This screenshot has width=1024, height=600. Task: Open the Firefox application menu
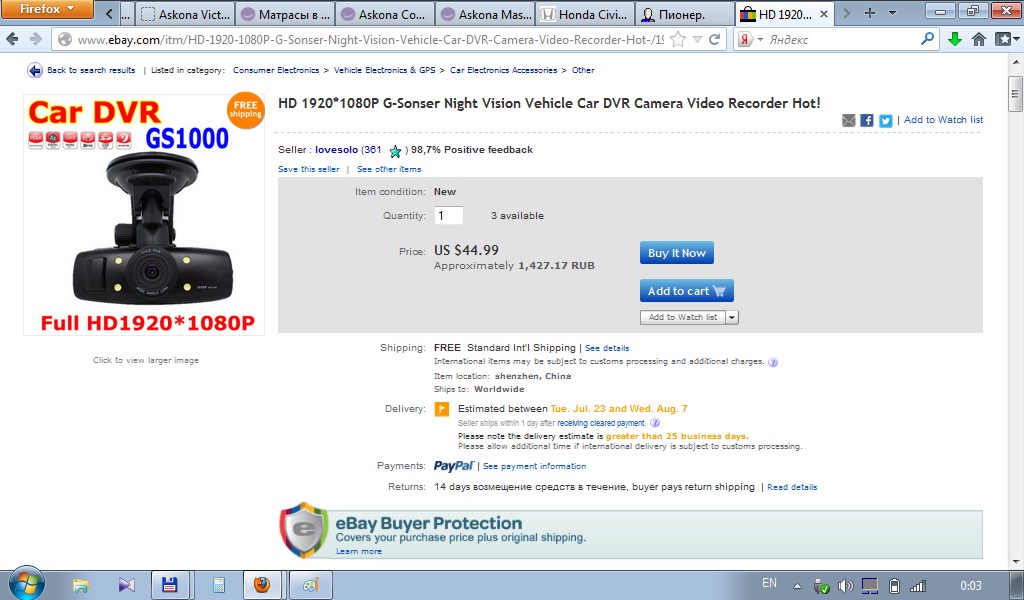[47, 9]
